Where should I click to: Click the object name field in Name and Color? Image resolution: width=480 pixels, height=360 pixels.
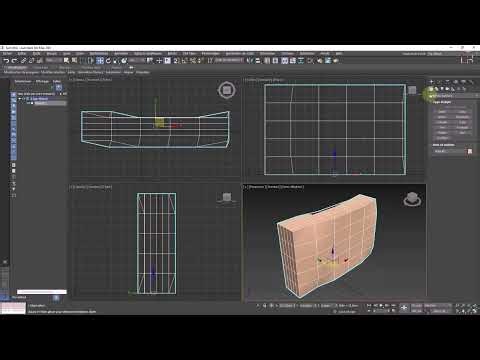[449, 151]
